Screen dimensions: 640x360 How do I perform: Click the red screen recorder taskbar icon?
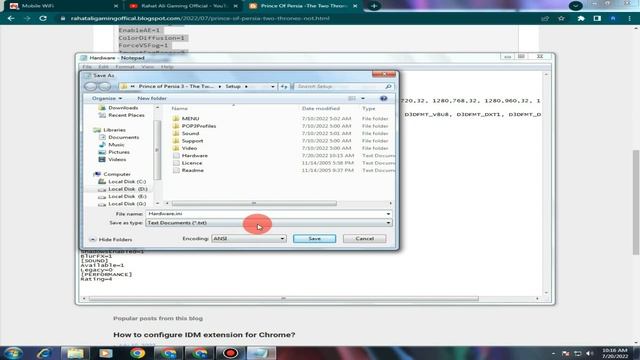[230, 353]
